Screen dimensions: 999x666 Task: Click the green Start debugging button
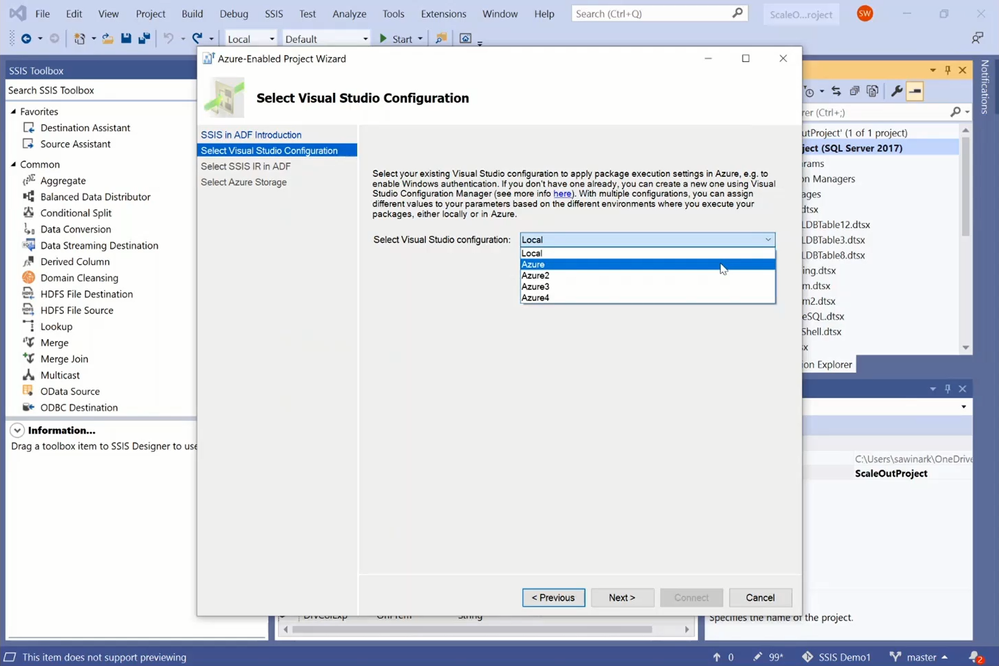click(396, 39)
